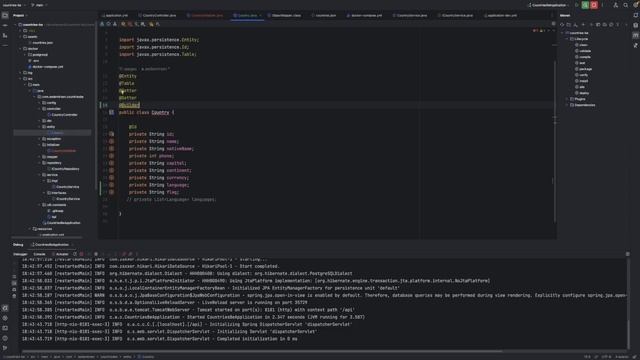Switch to ObjectMapper.class editor tab
The image size is (640, 360).
[x=285, y=16]
